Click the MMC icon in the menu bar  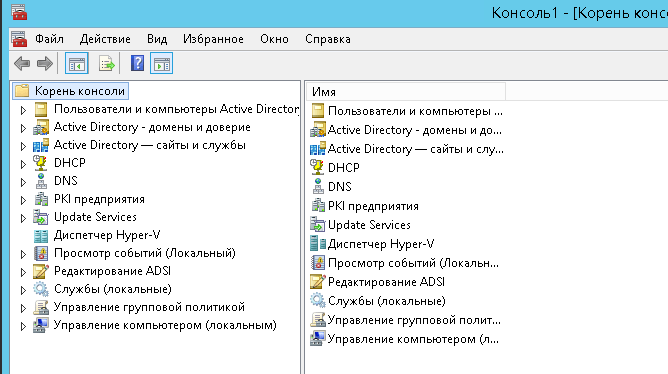19,39
